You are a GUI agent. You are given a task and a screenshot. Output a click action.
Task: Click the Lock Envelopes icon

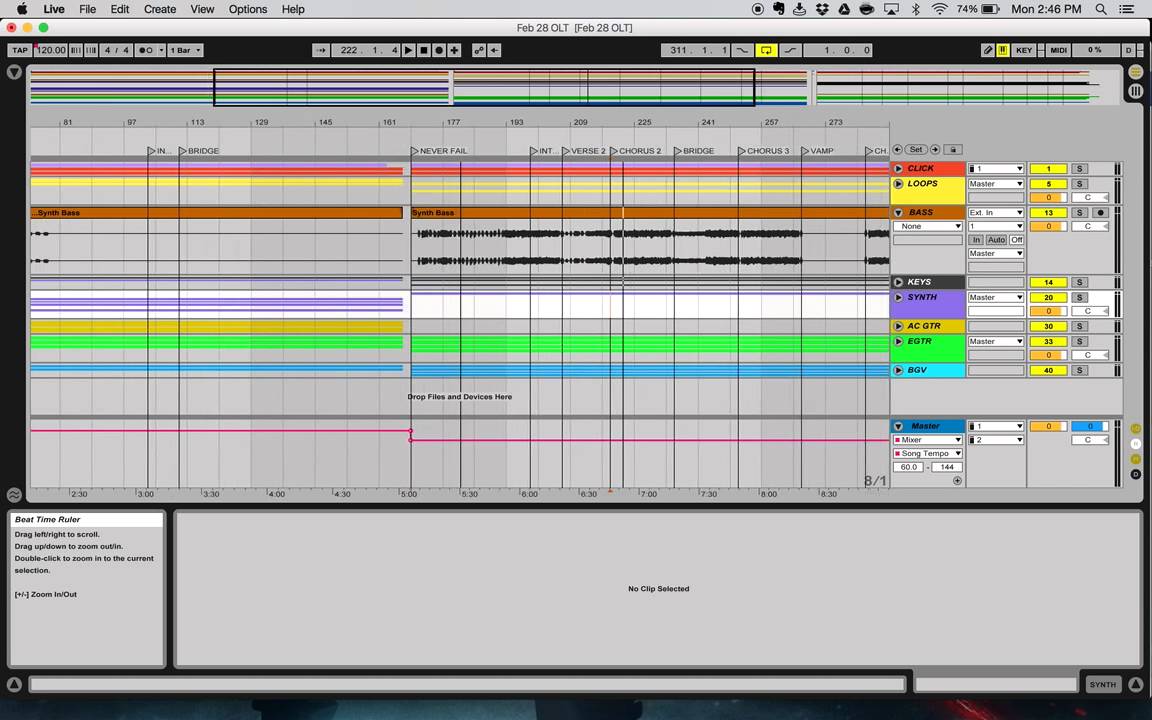(x=953, y=149)
